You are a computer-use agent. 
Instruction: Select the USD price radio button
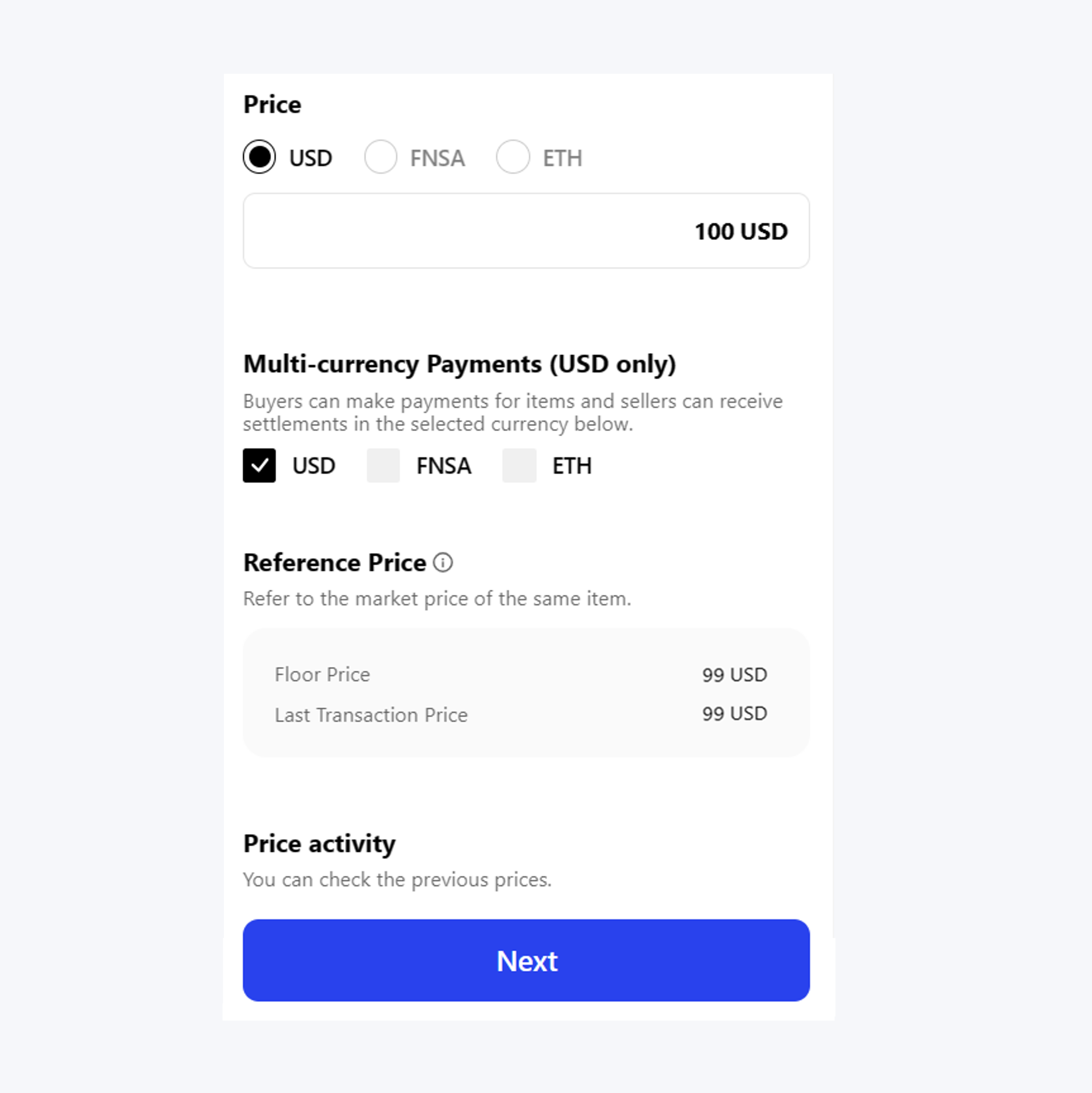click(x=259, y=157)
